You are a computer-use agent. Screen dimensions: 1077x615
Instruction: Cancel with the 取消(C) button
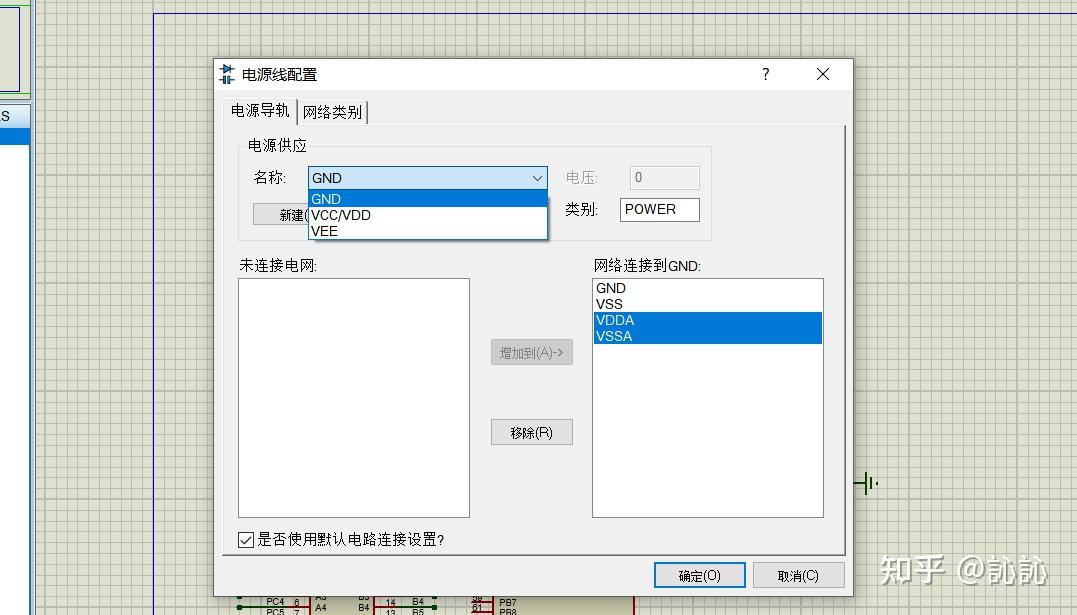[x=798, y=575]
